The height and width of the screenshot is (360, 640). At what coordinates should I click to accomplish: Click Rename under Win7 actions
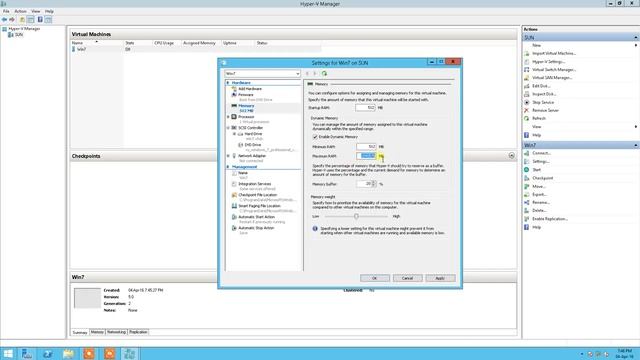pyautogui.click(x=540, y=202)
